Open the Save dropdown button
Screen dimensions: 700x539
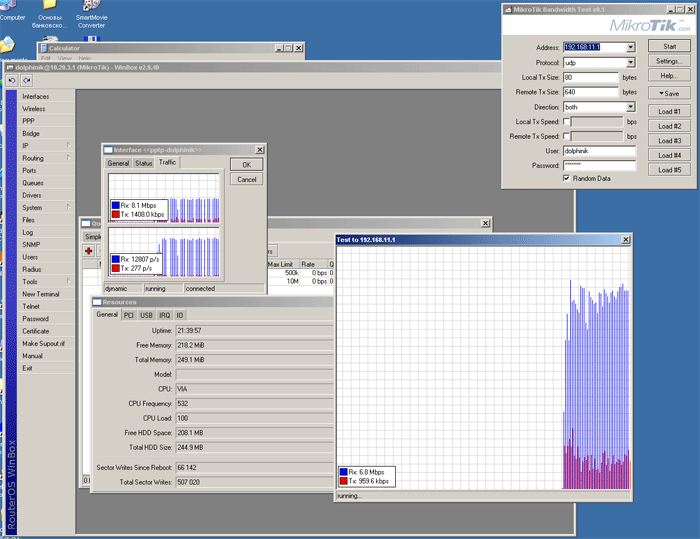[x=669, y=93]
